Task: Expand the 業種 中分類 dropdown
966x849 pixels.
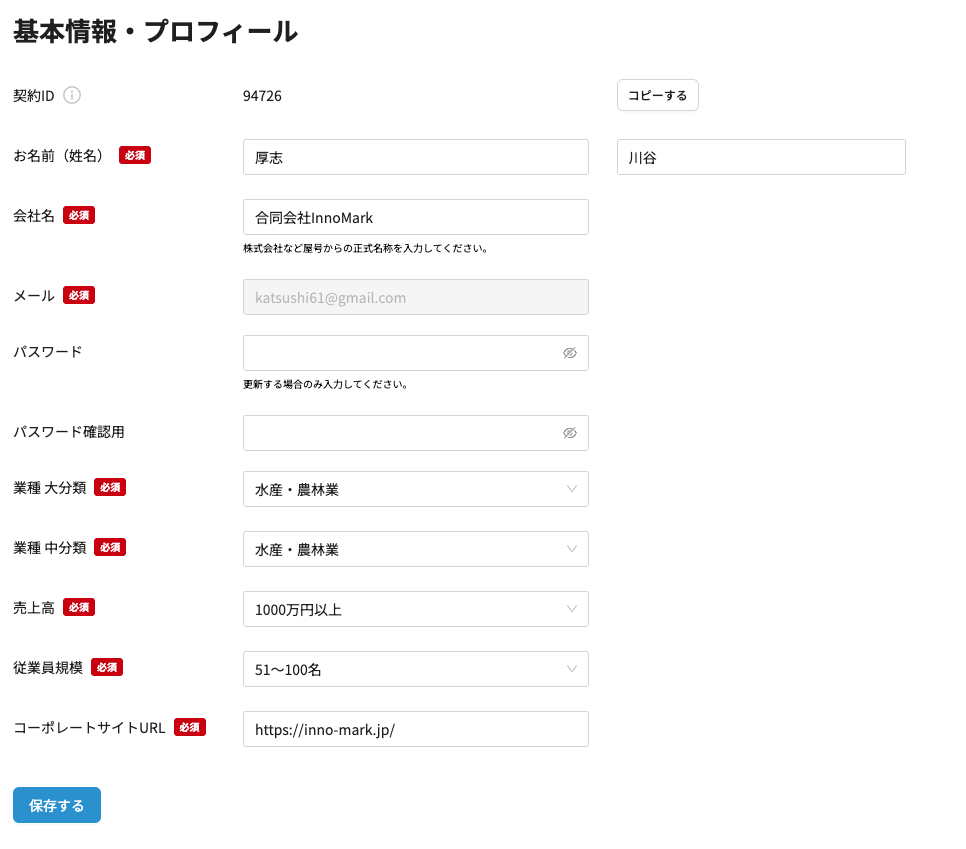Action: (415, 549)
